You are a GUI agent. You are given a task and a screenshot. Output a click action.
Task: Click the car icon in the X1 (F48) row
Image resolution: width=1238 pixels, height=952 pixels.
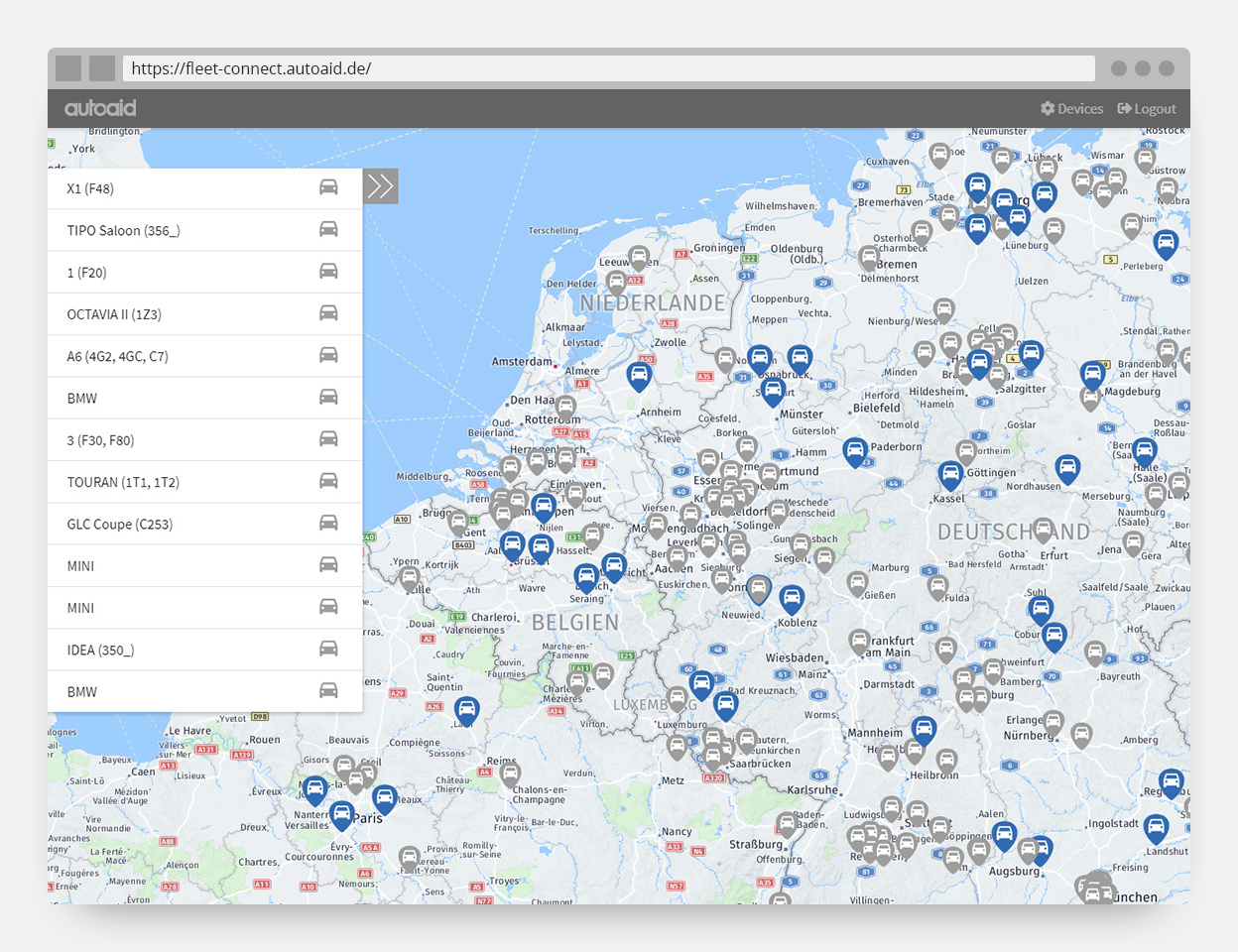point(328,187)
